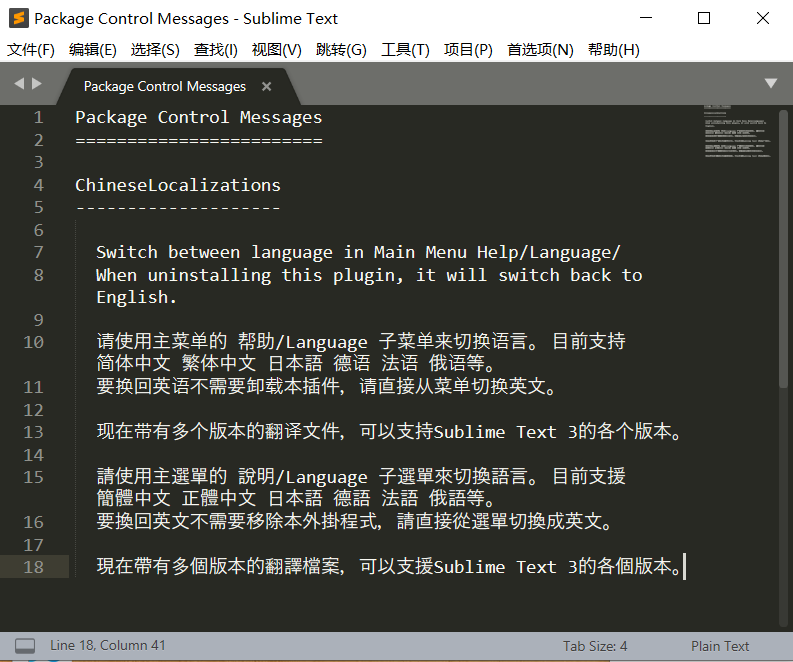Screen dimensions: 793x662
Task: Open the 项目(P) menu
Action: click(x=468, y=50)
